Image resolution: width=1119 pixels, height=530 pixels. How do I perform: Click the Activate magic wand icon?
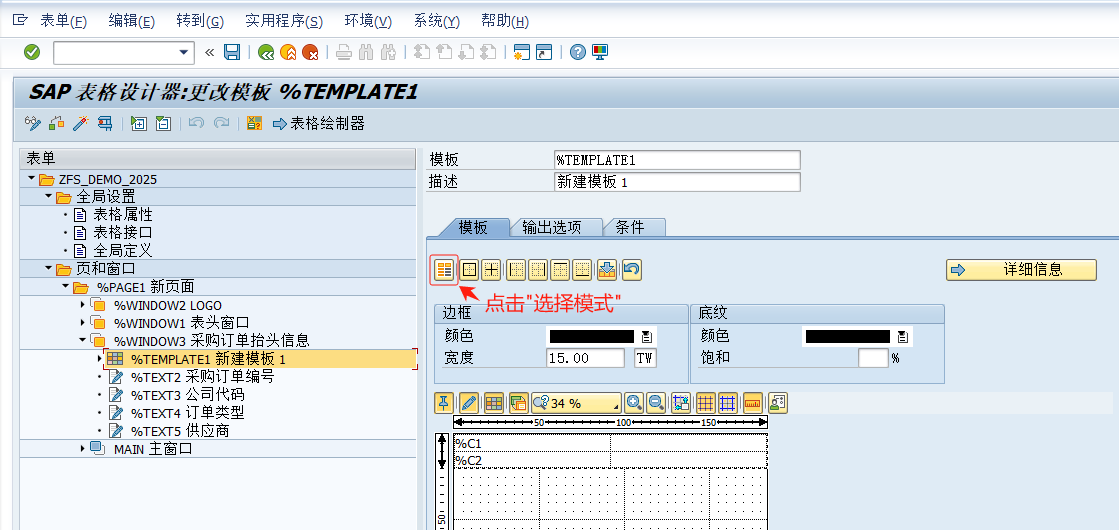(x=81, y=123)
